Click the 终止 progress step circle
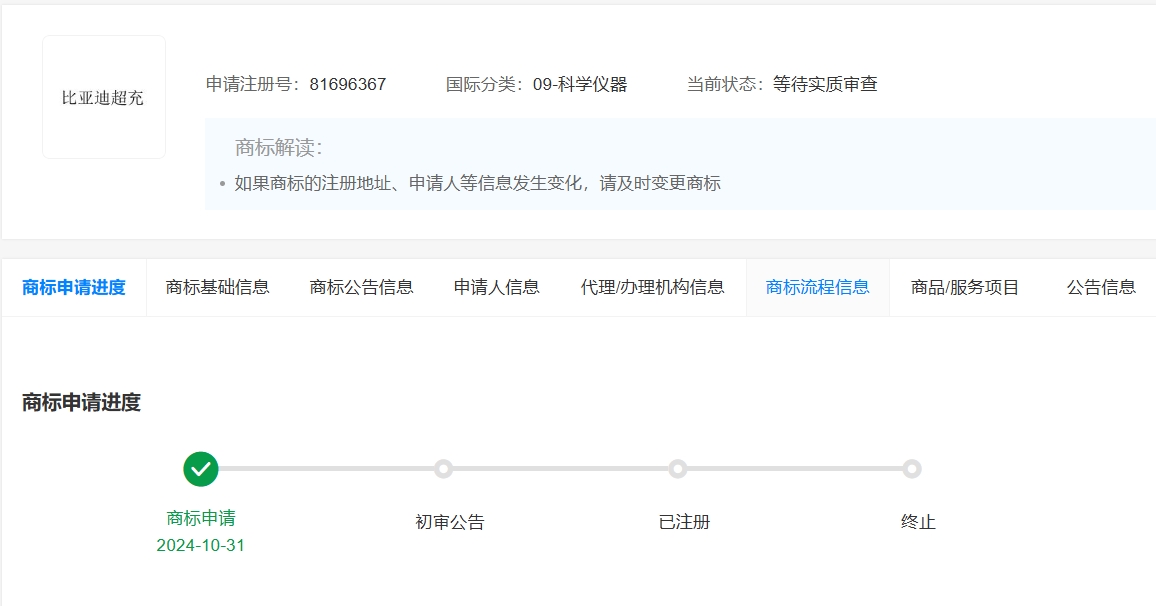 click(912, 469)
